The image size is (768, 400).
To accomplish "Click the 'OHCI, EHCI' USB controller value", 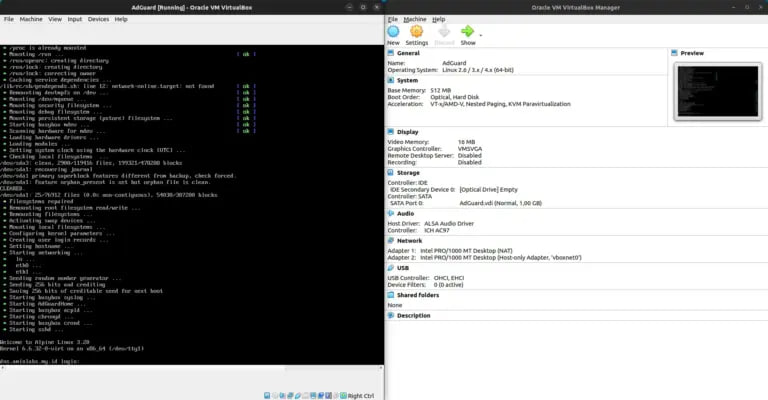I will click(449, 278).
